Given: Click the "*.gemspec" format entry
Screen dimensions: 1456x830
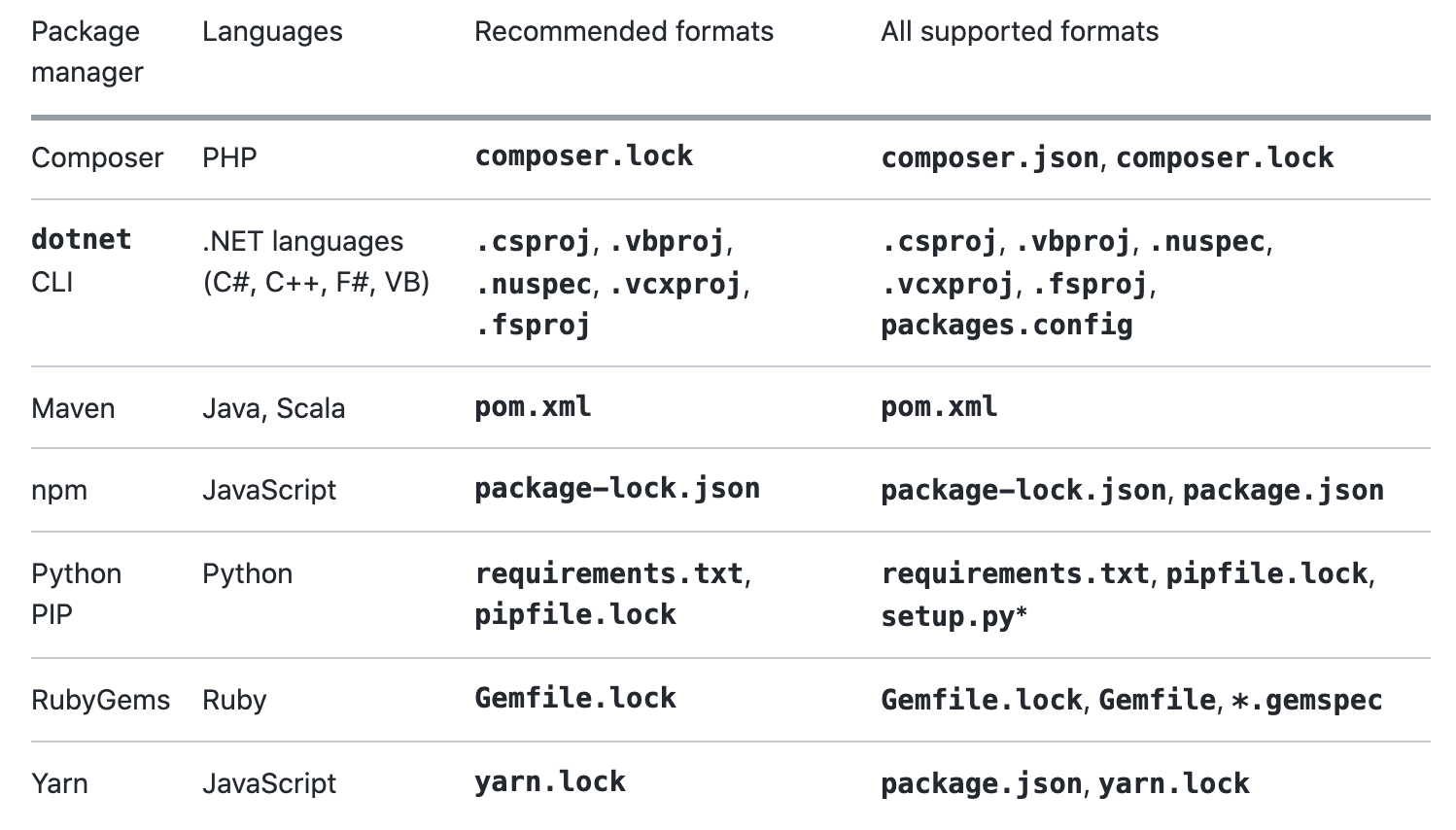Looking at the screenshot, I should (x=1305, y=701).
